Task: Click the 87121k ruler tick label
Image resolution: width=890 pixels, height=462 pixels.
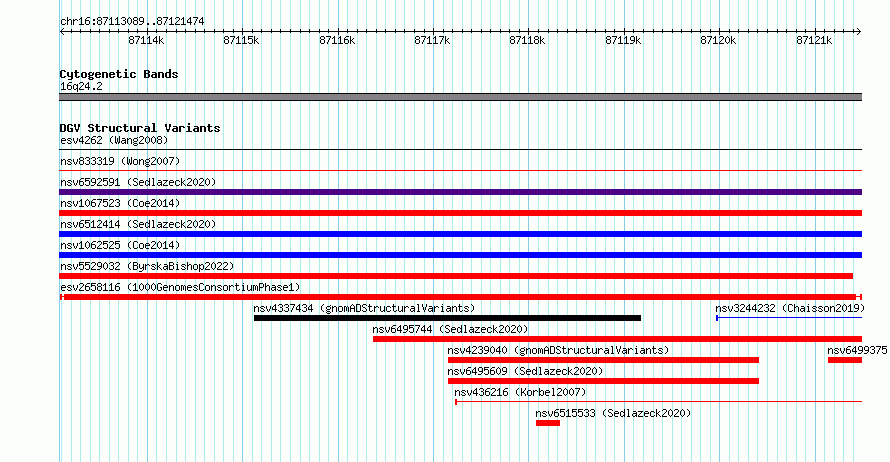Action: [814, 40]
